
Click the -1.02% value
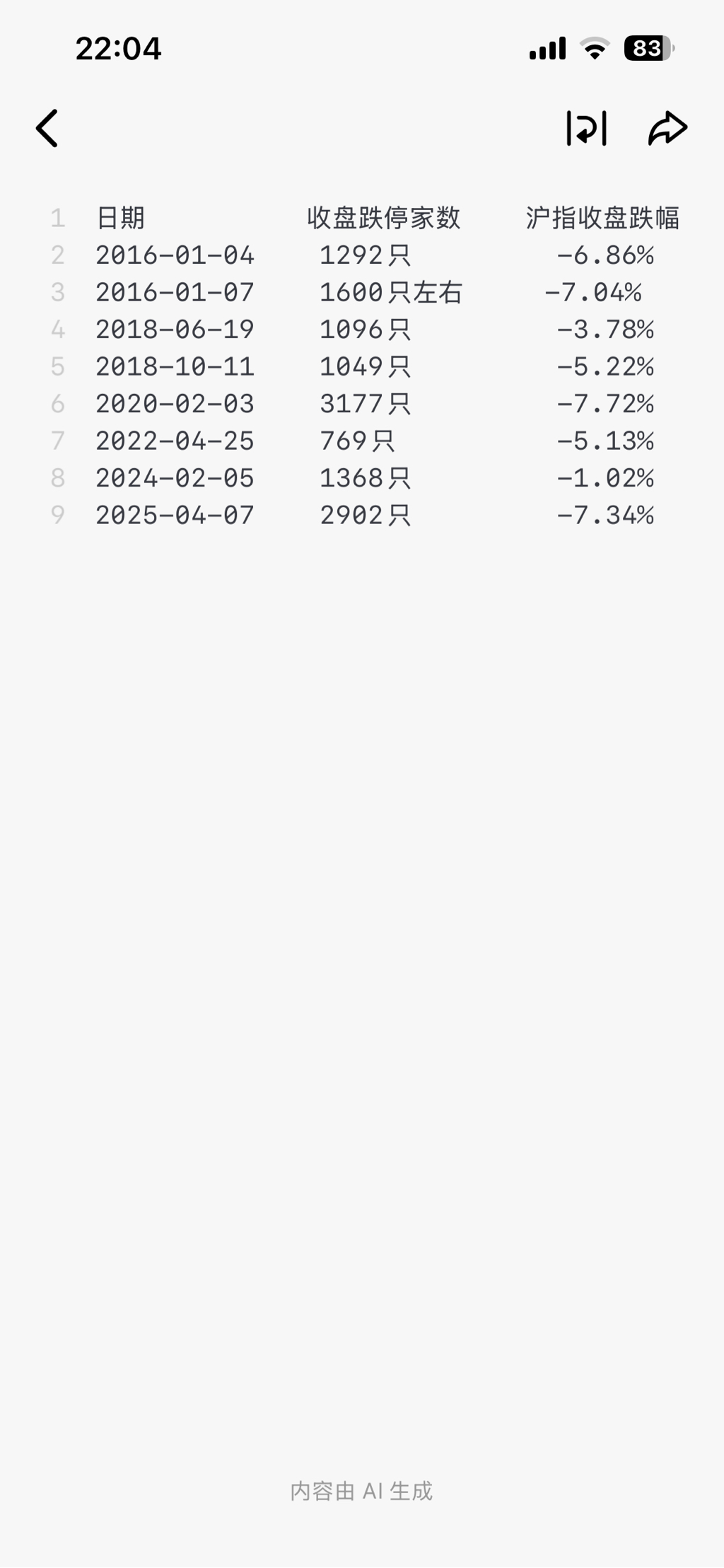tap(605, 478)
